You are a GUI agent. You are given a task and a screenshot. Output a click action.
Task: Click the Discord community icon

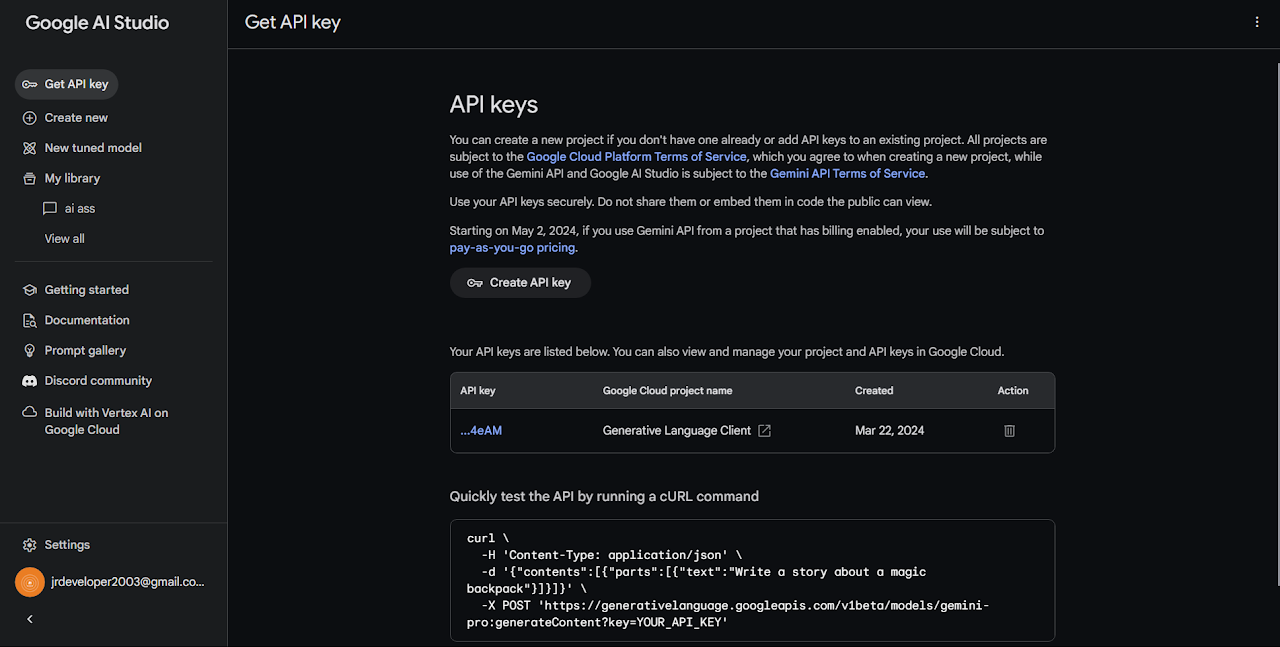point(30,381)
